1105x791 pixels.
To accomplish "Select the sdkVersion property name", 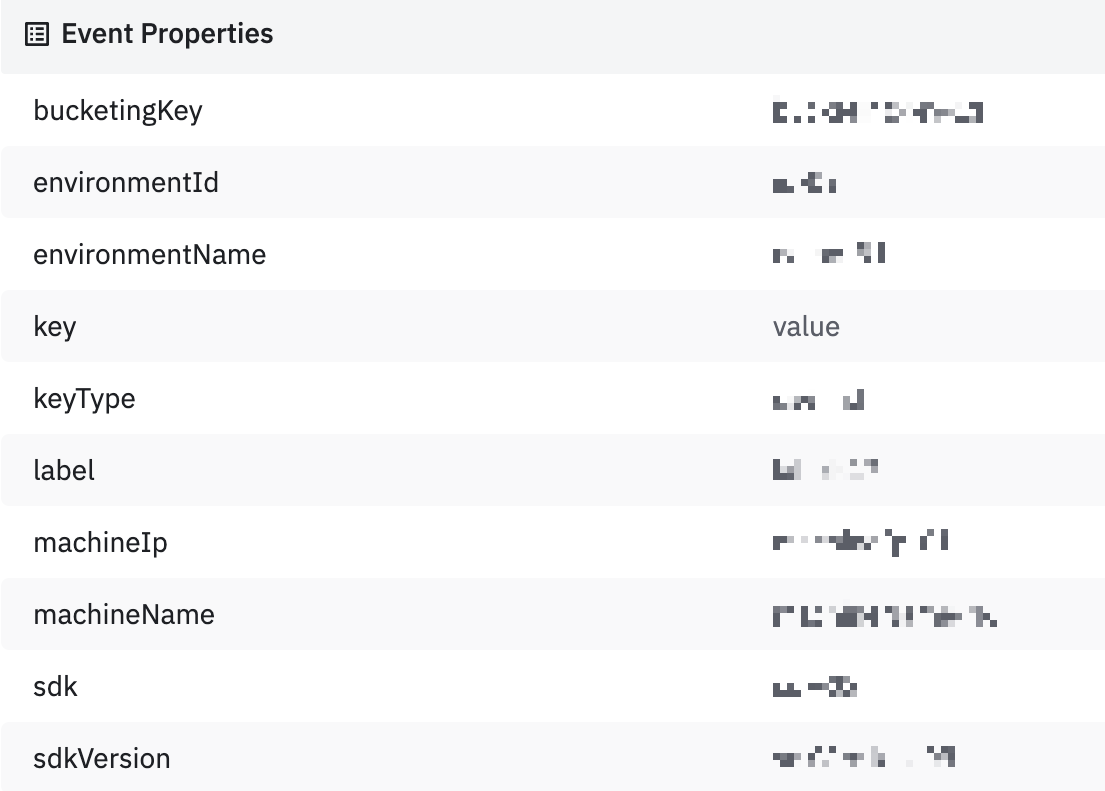I will (102, 758).
